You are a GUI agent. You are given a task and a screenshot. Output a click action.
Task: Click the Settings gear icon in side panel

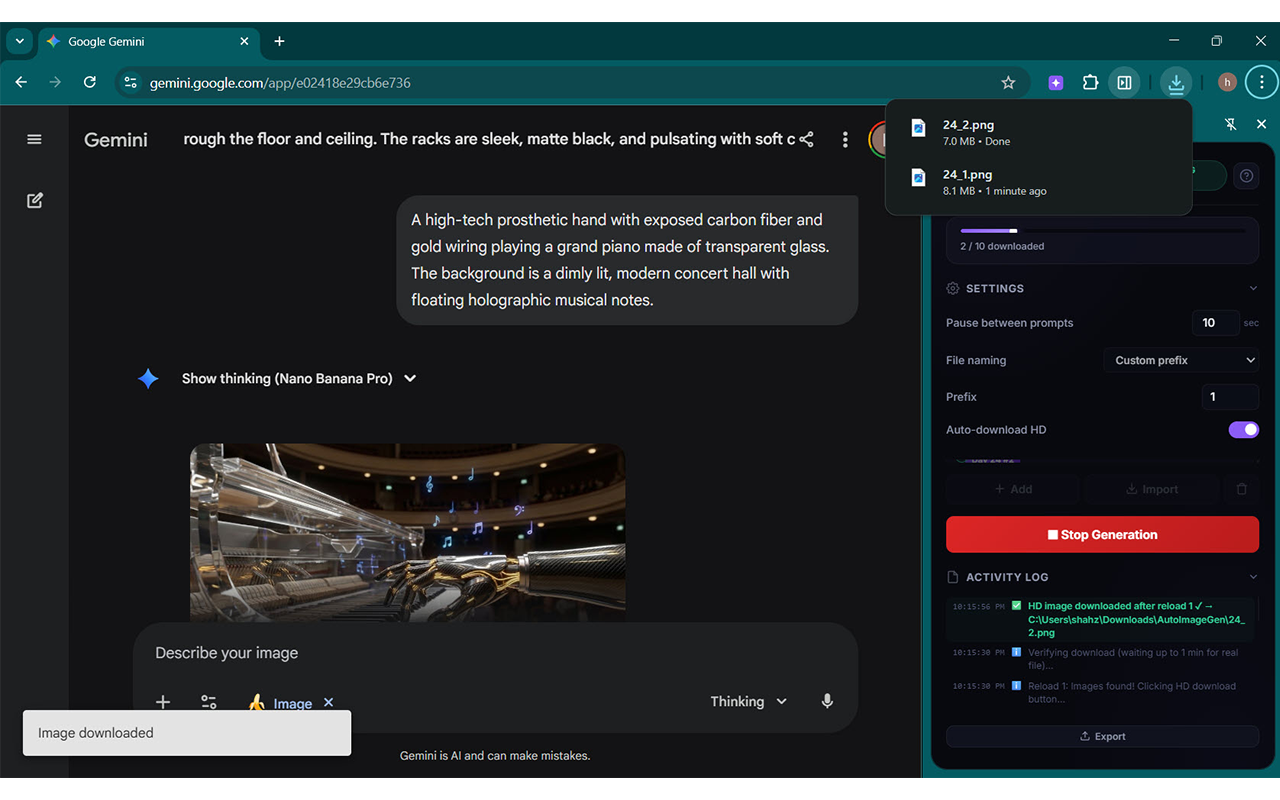(953, 288)
